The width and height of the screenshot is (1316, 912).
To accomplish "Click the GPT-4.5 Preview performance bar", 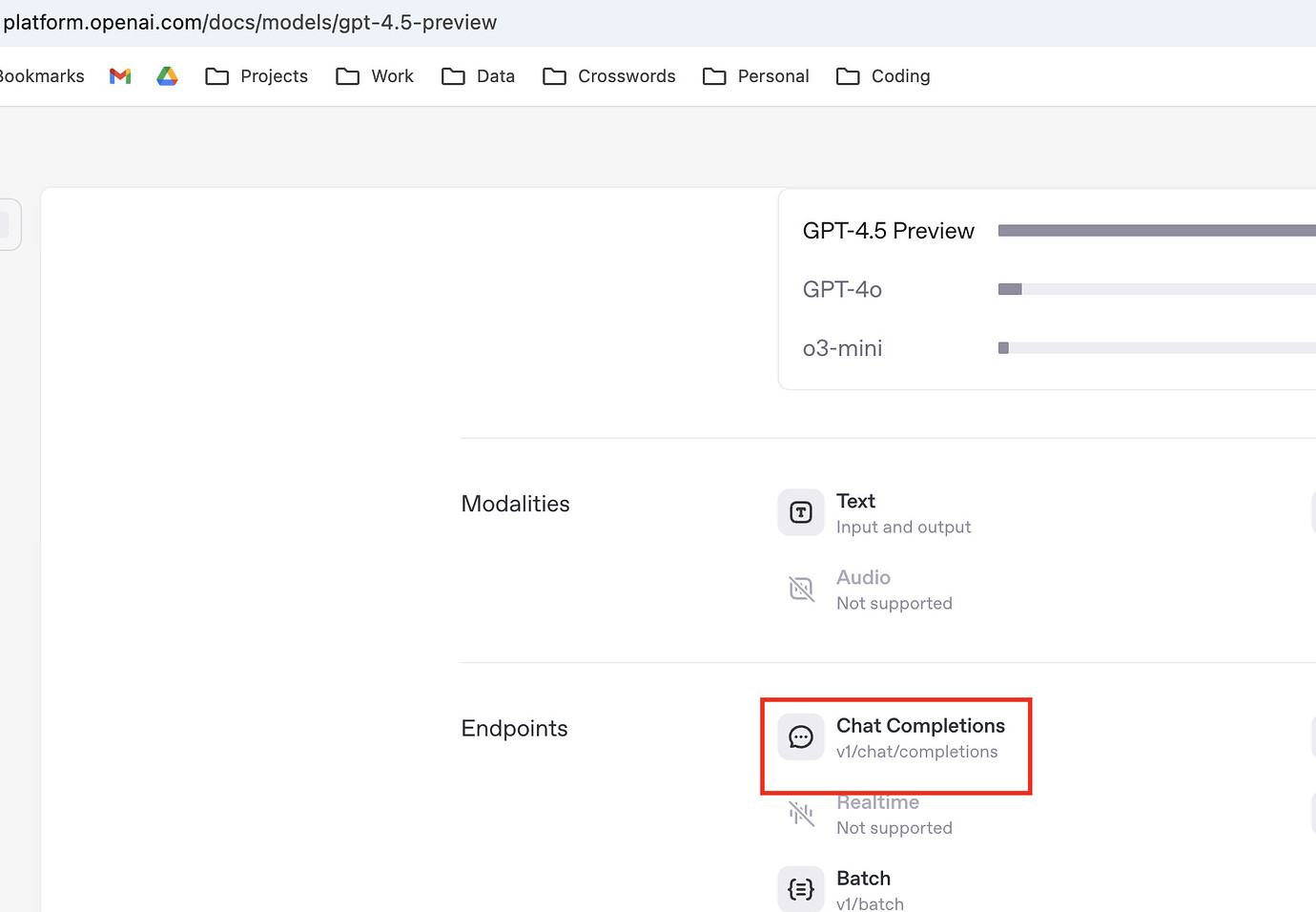I will [1156, 230].
